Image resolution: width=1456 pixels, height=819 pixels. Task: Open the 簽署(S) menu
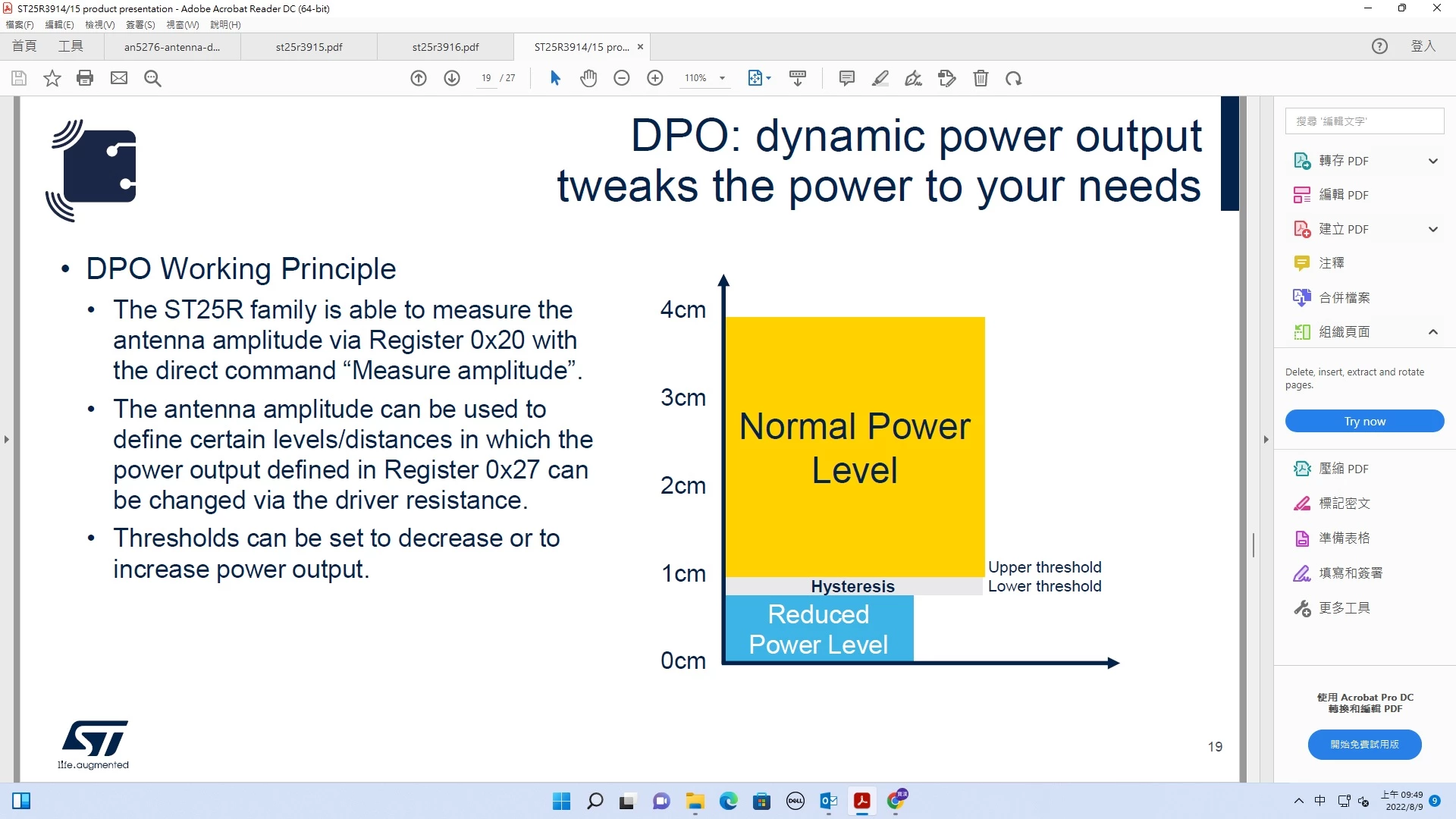tap(140, 25)
